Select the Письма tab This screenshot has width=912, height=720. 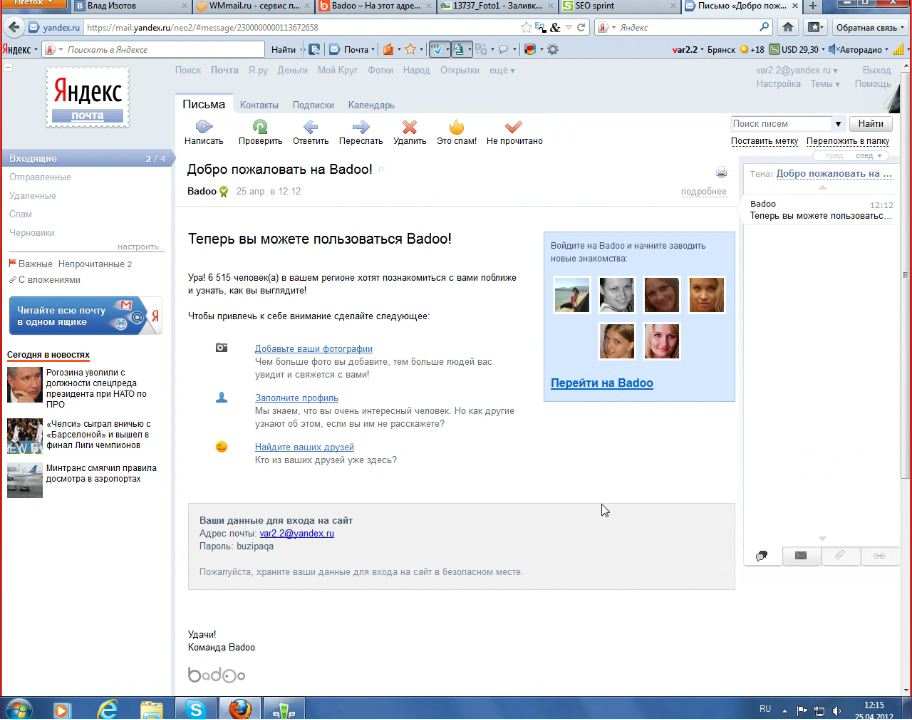pos(204,105)
